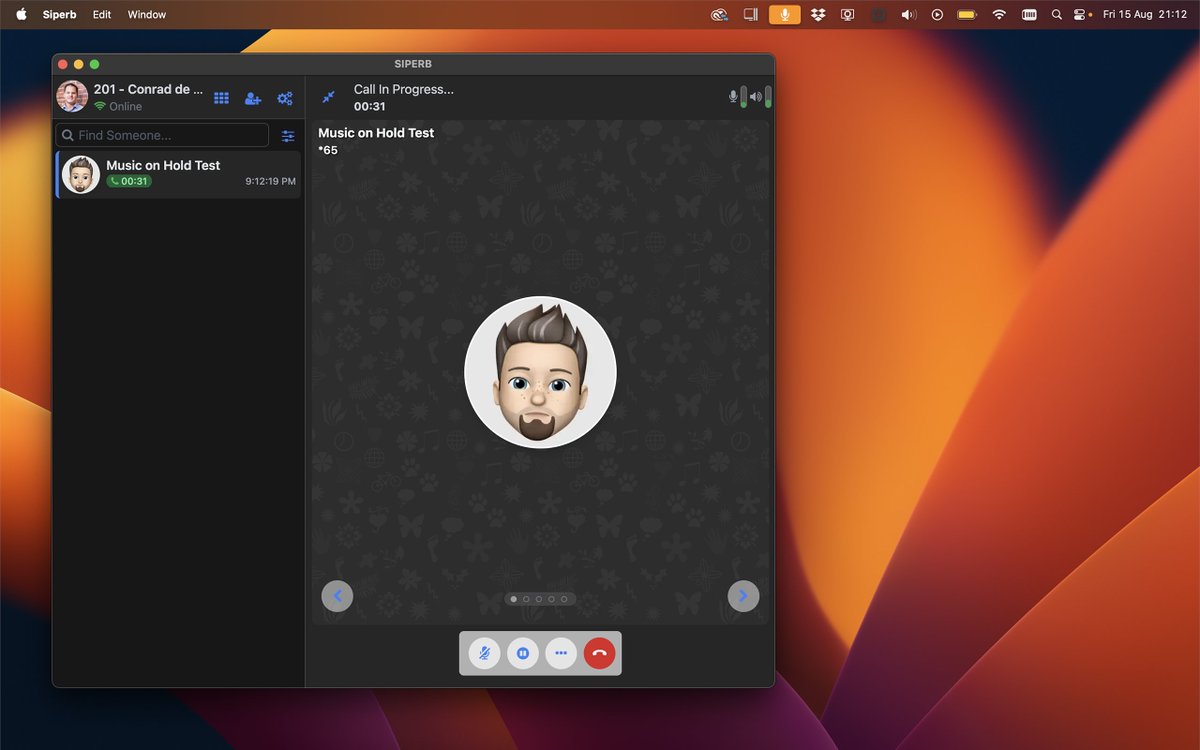1200x750 pixels.
Task: Open the contact list filter sliders icon
Action: (x=288, y=136)
